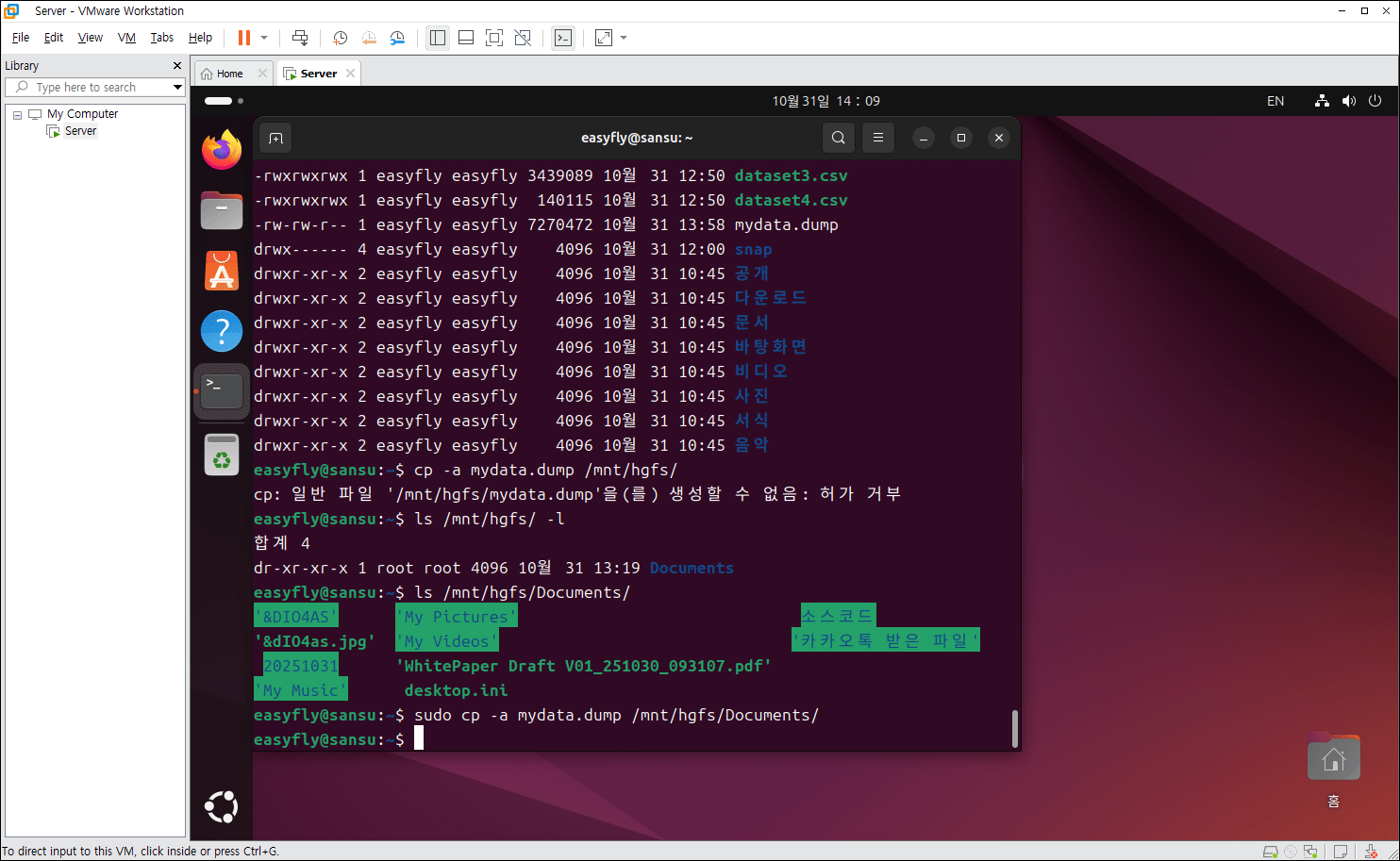Toggle the console view icon in the toolbar
The image size is (1400, 861).
[563, 38]
